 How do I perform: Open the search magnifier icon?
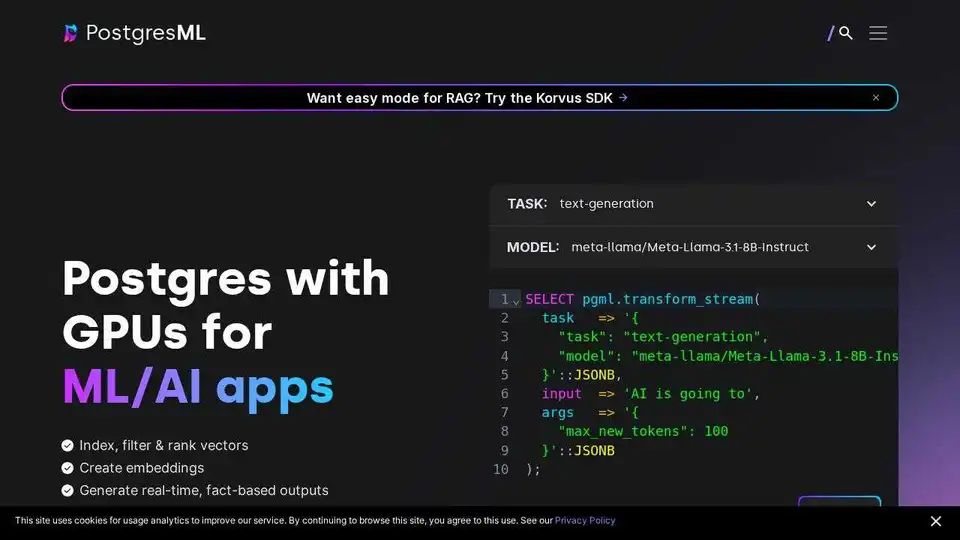[x=846, y=33]
